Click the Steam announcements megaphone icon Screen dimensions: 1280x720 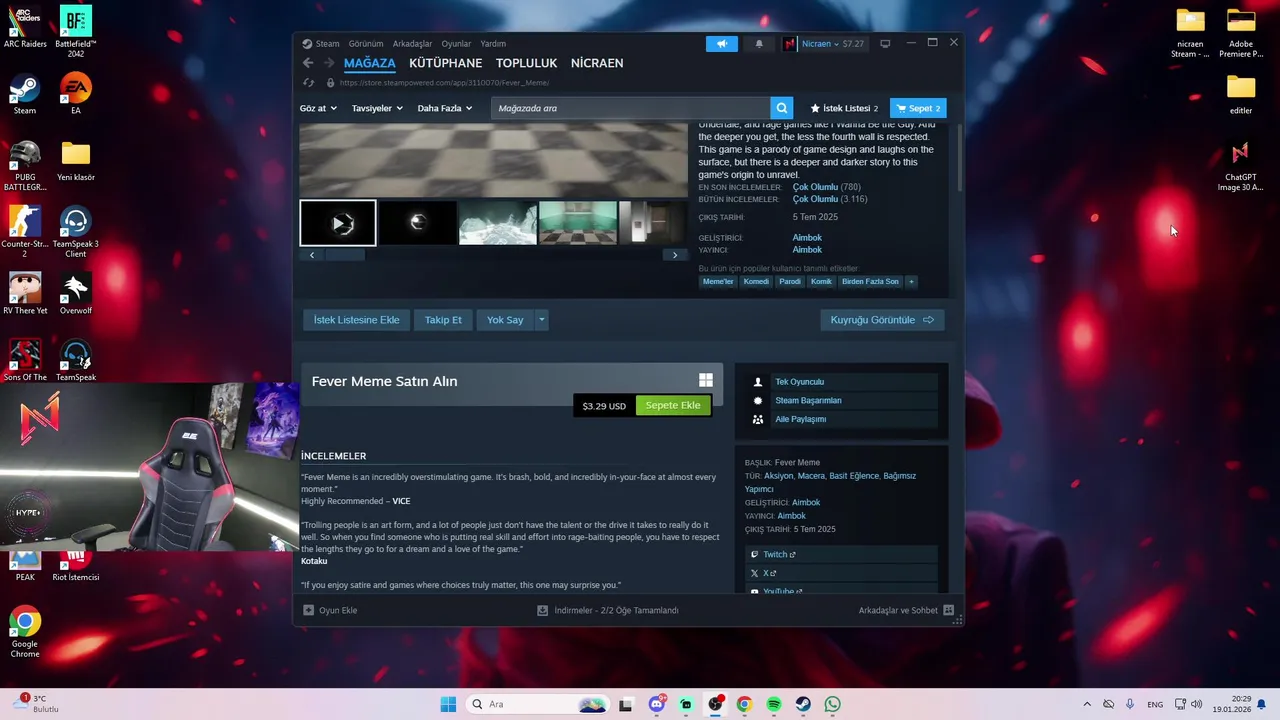pyautogui.click(x=721, y=44)
